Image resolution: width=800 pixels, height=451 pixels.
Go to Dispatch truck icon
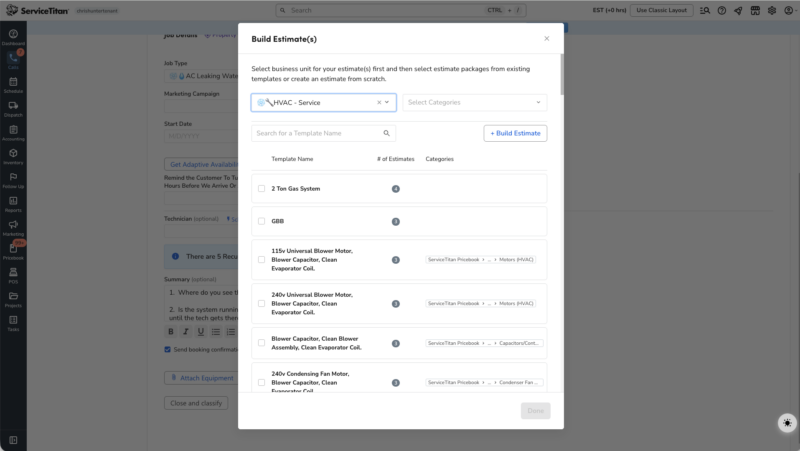[13, 106]
